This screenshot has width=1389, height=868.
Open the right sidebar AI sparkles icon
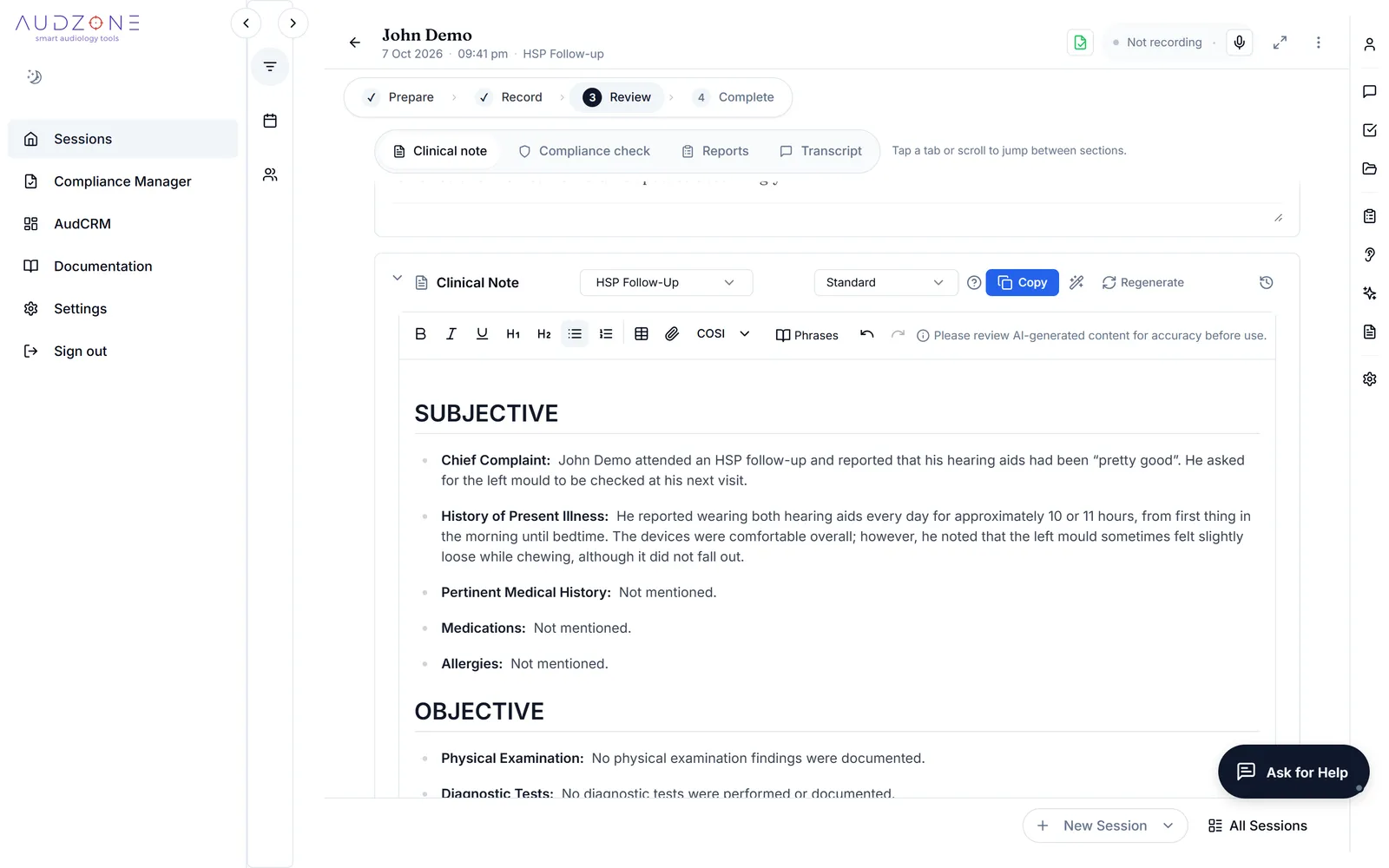pyautogui.click(x=1369, y=293)
